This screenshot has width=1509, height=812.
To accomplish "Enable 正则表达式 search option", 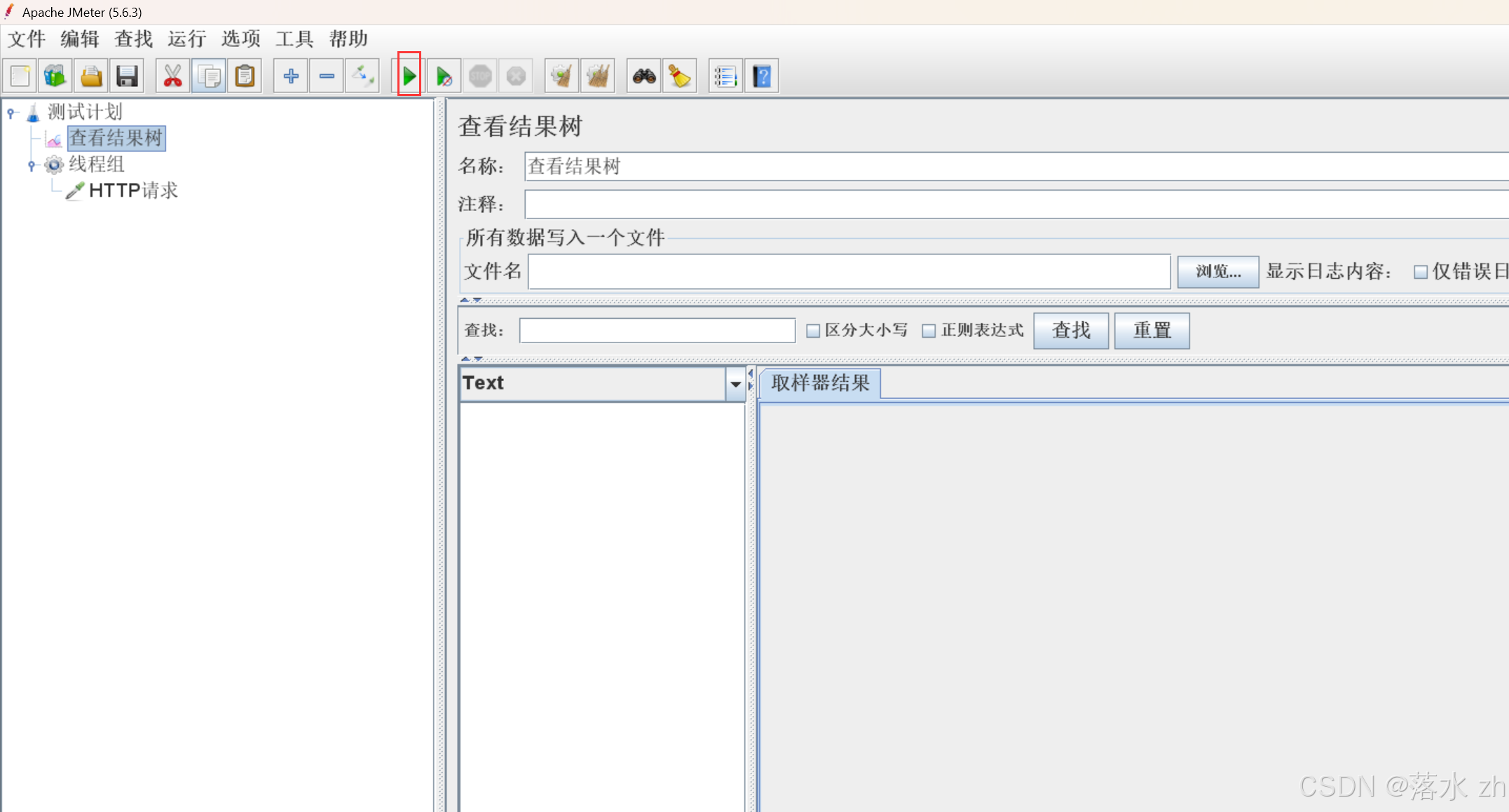I will click(928, 331).
